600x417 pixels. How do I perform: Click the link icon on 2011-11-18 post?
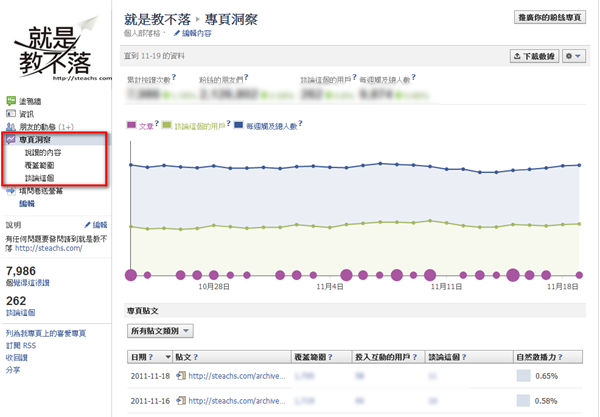[181, 376]
